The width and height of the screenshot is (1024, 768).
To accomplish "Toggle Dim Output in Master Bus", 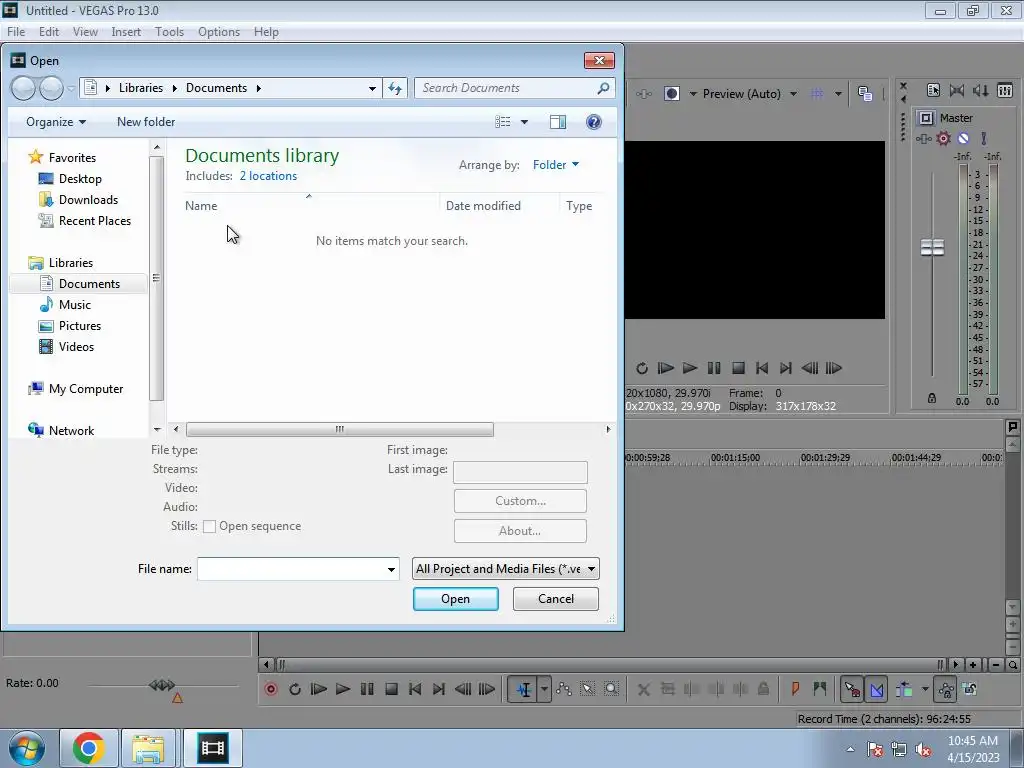I will pyautogui.click(x=980, y=91).
